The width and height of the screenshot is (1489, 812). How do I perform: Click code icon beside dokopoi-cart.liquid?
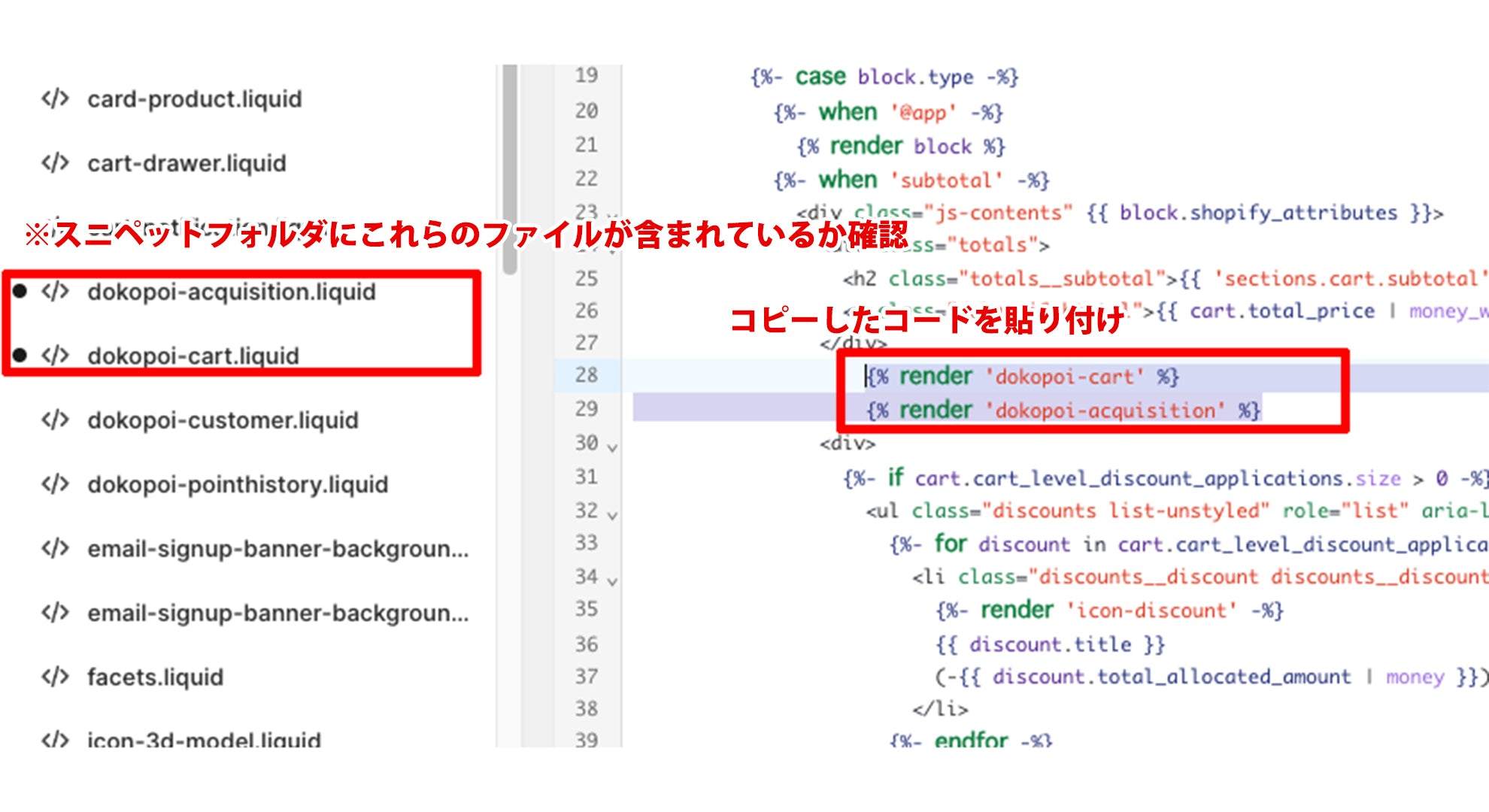[55, 355]
